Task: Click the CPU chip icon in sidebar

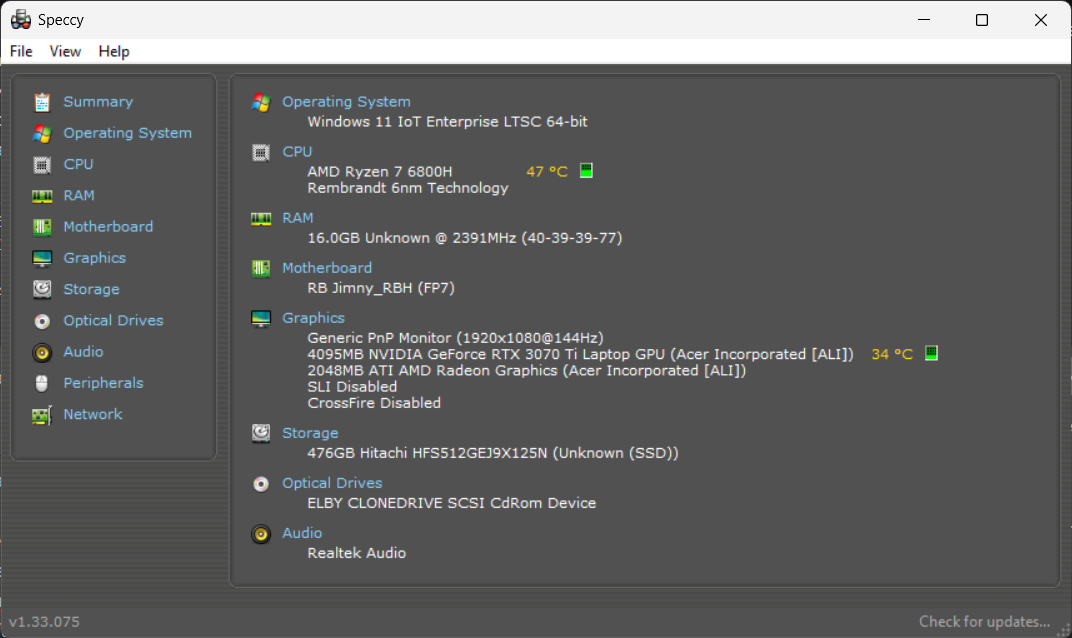Action: 42,165
